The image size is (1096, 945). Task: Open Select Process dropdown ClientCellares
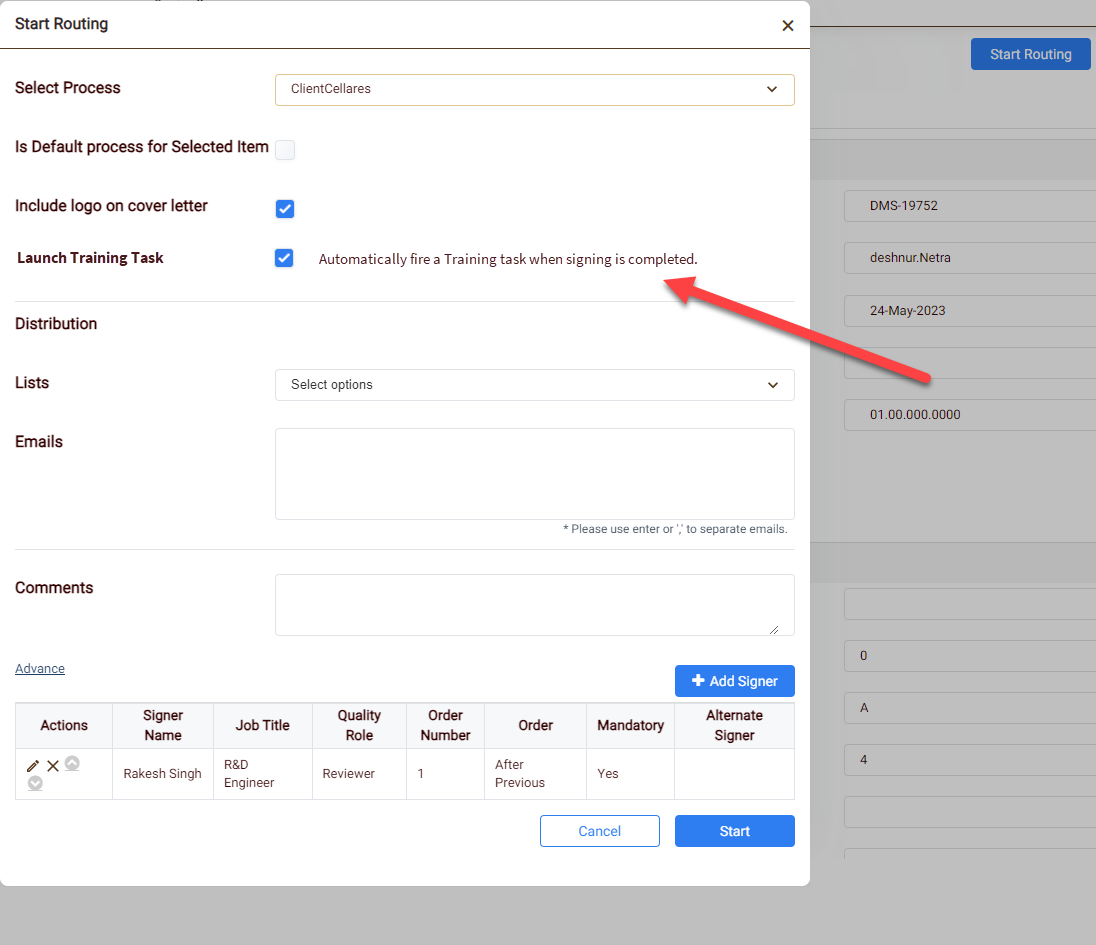[x=535, y=89]
